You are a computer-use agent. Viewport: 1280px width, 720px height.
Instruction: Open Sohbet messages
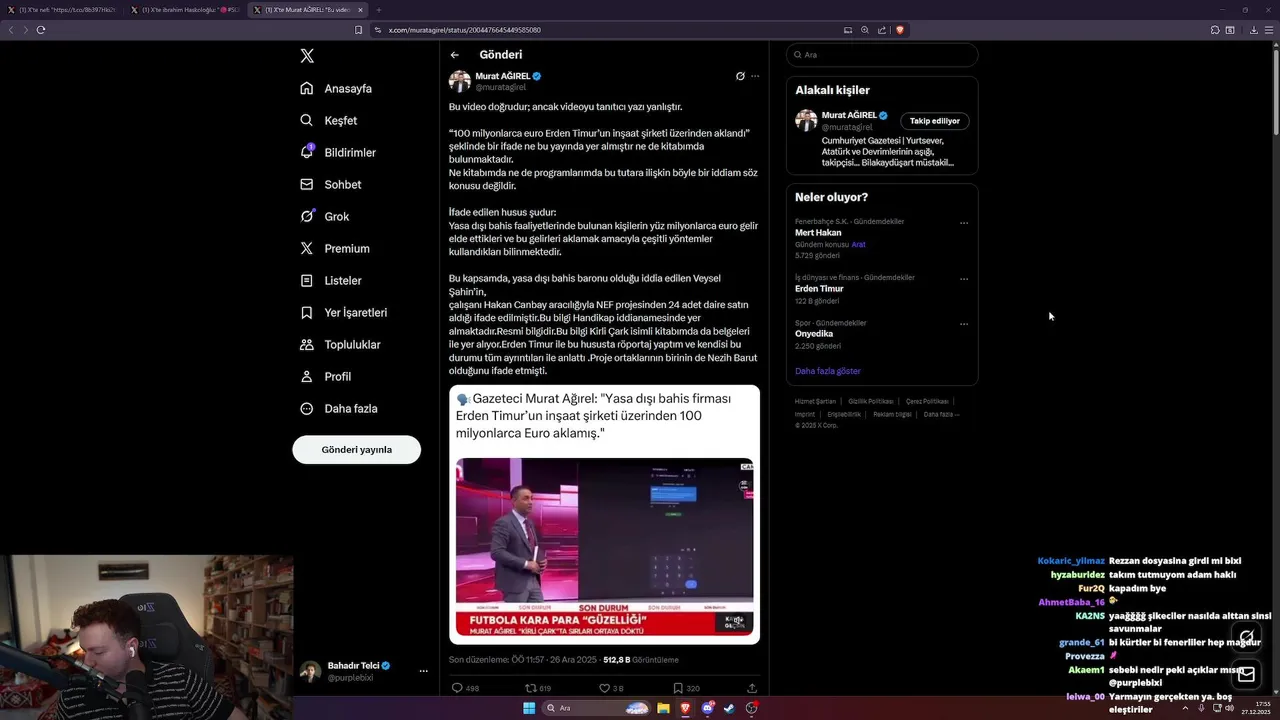click(331, 184)
